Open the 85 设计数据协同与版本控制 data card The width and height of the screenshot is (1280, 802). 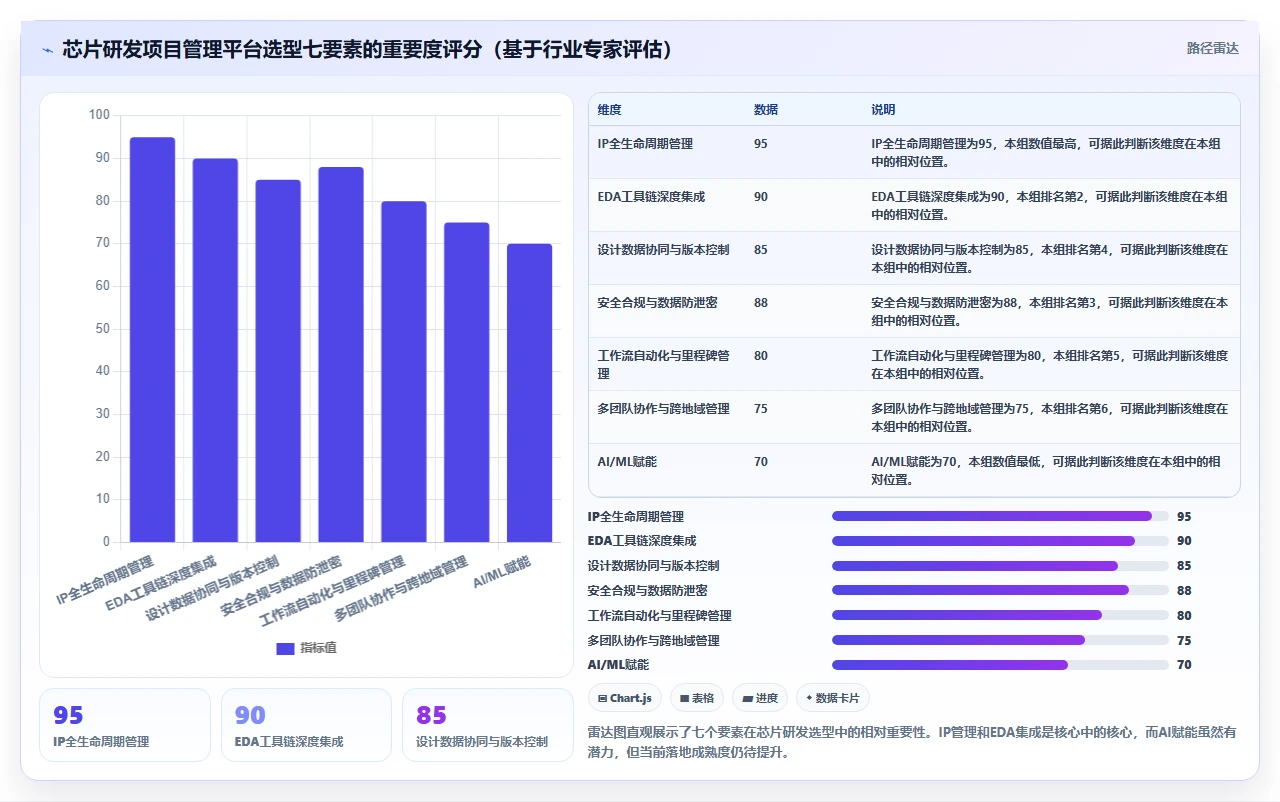[x=488, y=725]
